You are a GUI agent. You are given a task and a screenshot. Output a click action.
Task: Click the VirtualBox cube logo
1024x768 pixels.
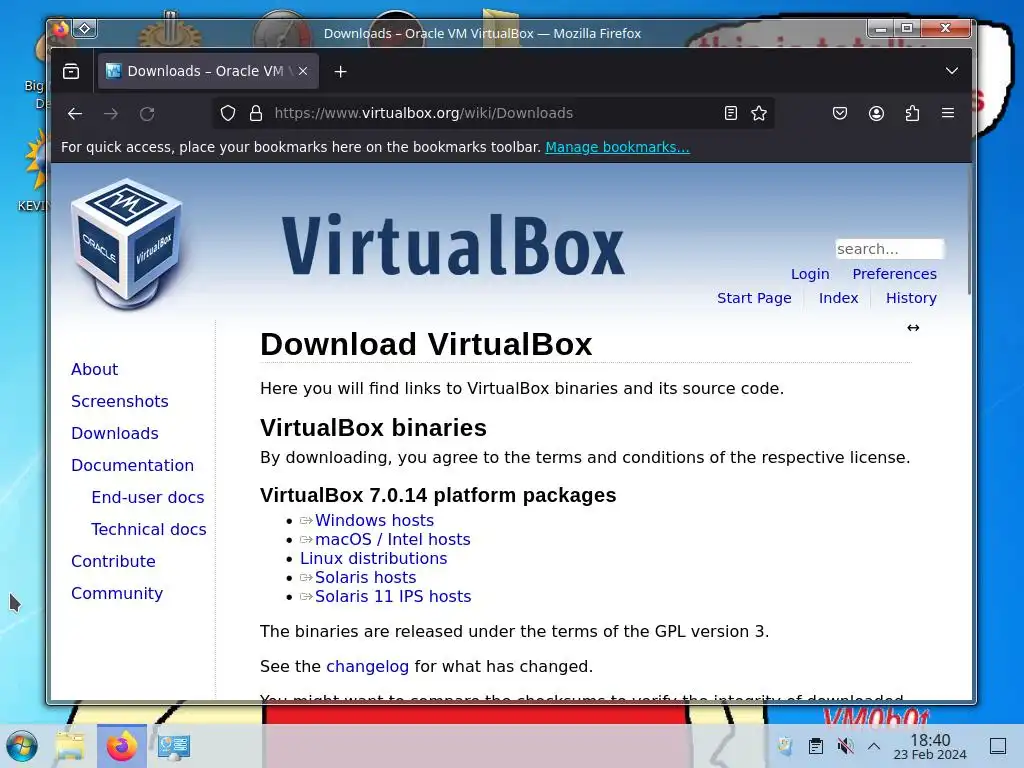(127, 244)
